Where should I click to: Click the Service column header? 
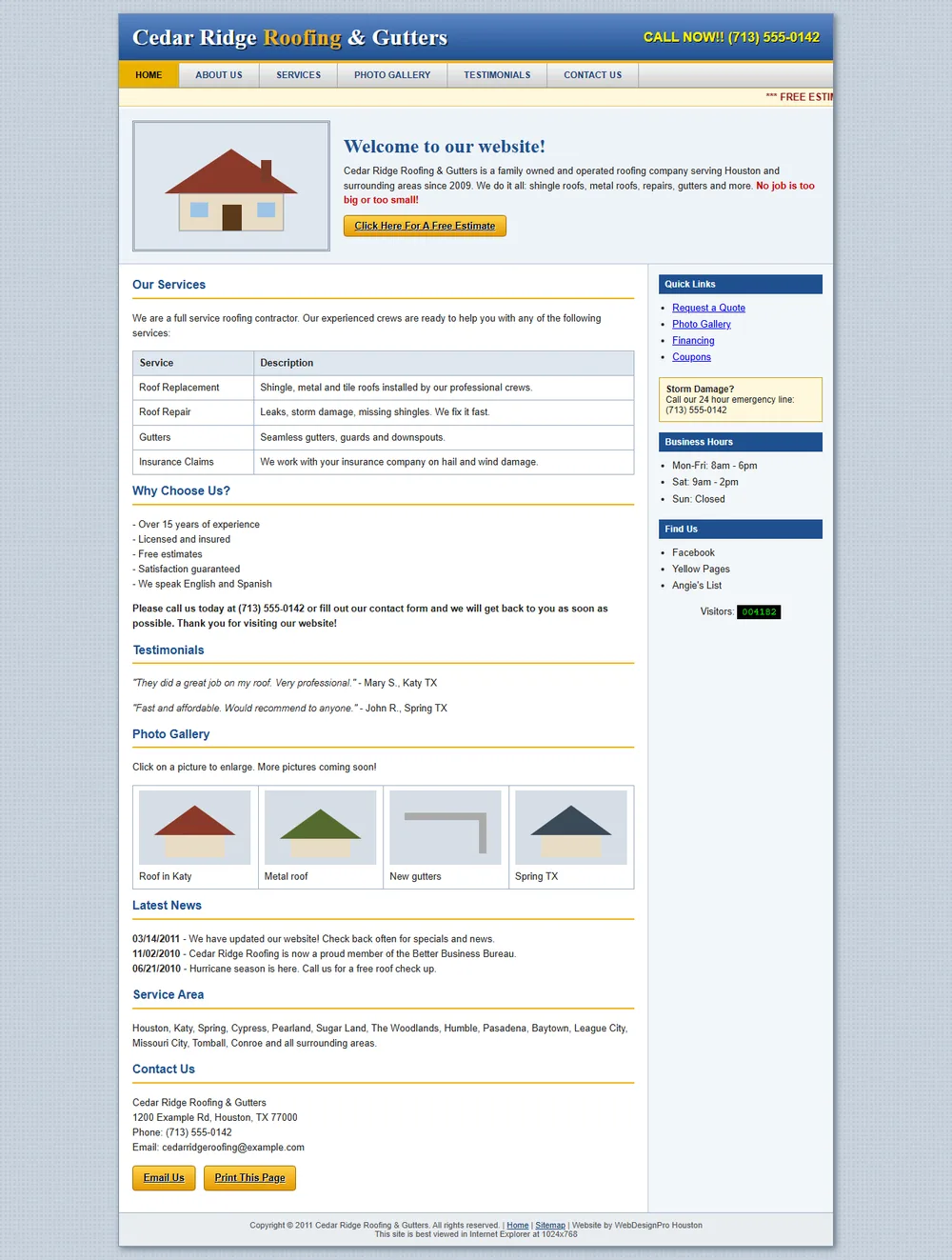193,363
